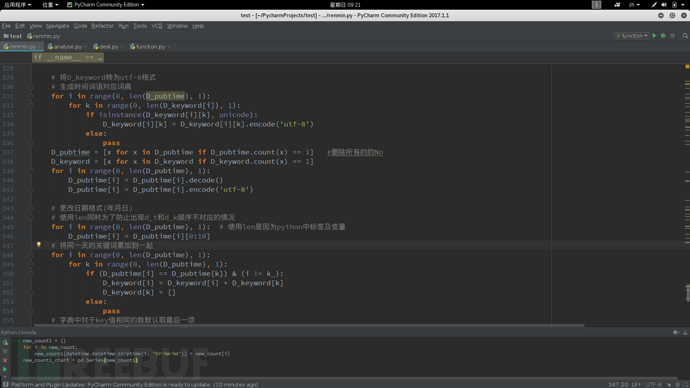
Task: Click the renmin.py breadcrumb
Action: 44,36
